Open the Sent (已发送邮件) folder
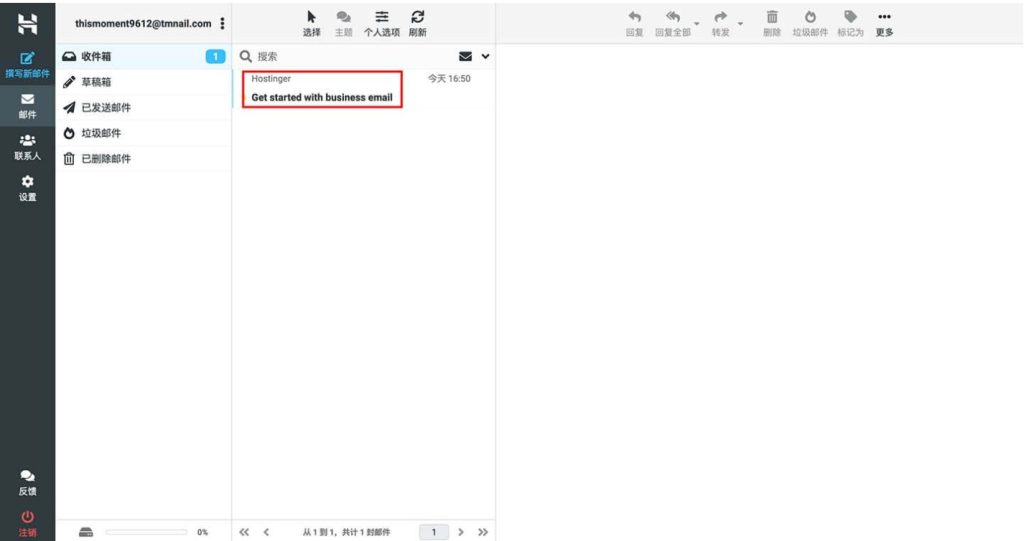 point(144,107)
